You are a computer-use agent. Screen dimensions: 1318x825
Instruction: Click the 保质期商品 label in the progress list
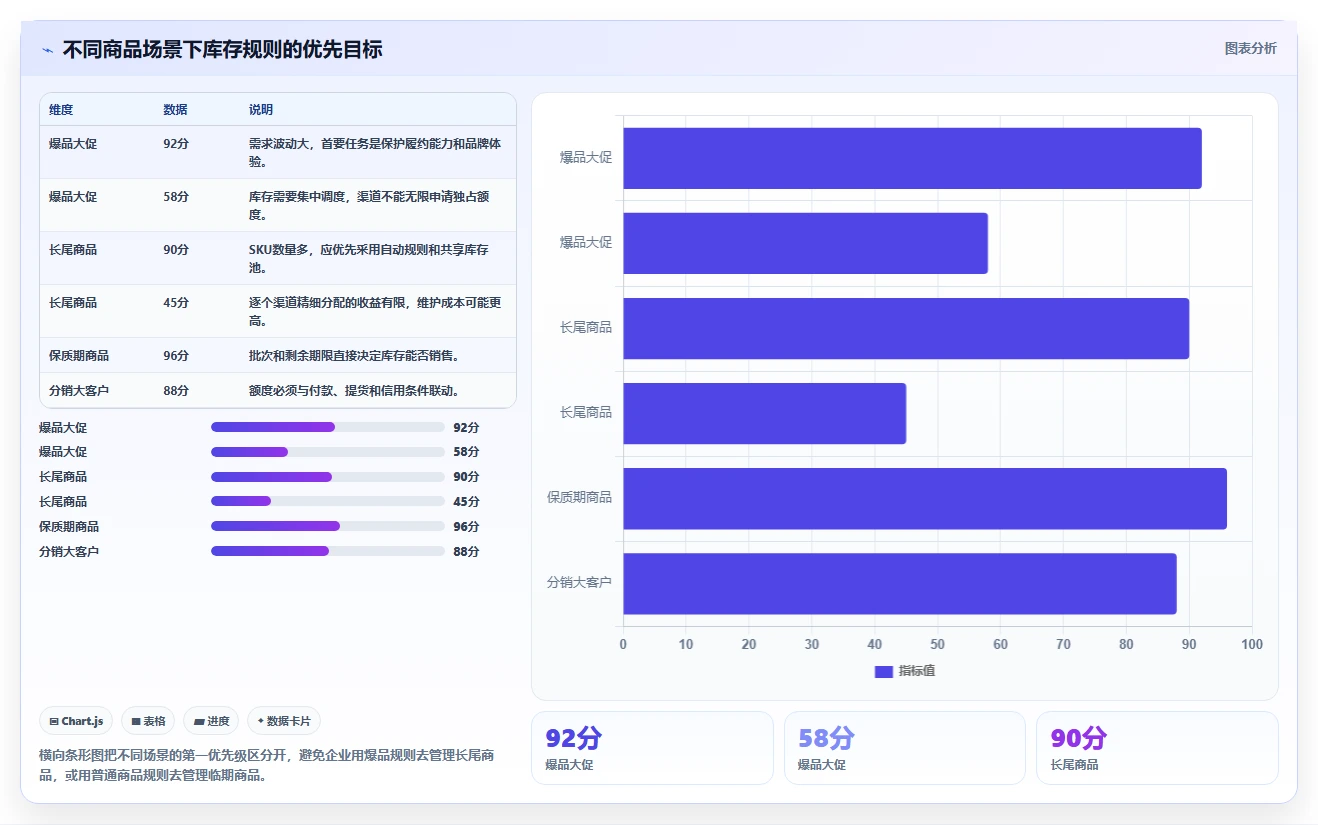coord(69,527)
